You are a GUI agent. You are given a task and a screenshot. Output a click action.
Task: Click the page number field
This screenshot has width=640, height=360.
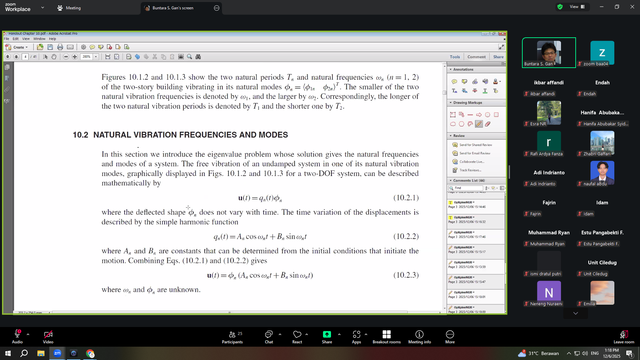pyautogui.click(x=25, y=57)
